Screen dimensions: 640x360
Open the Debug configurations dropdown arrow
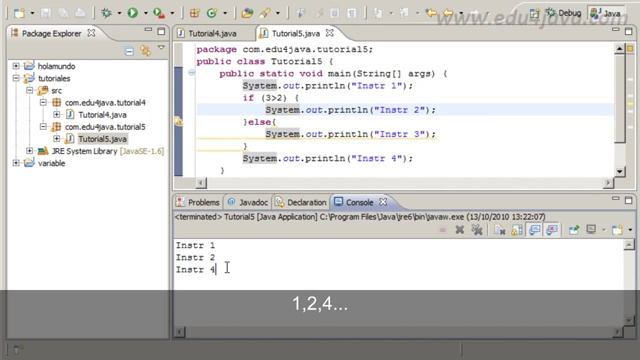[119, 13]
